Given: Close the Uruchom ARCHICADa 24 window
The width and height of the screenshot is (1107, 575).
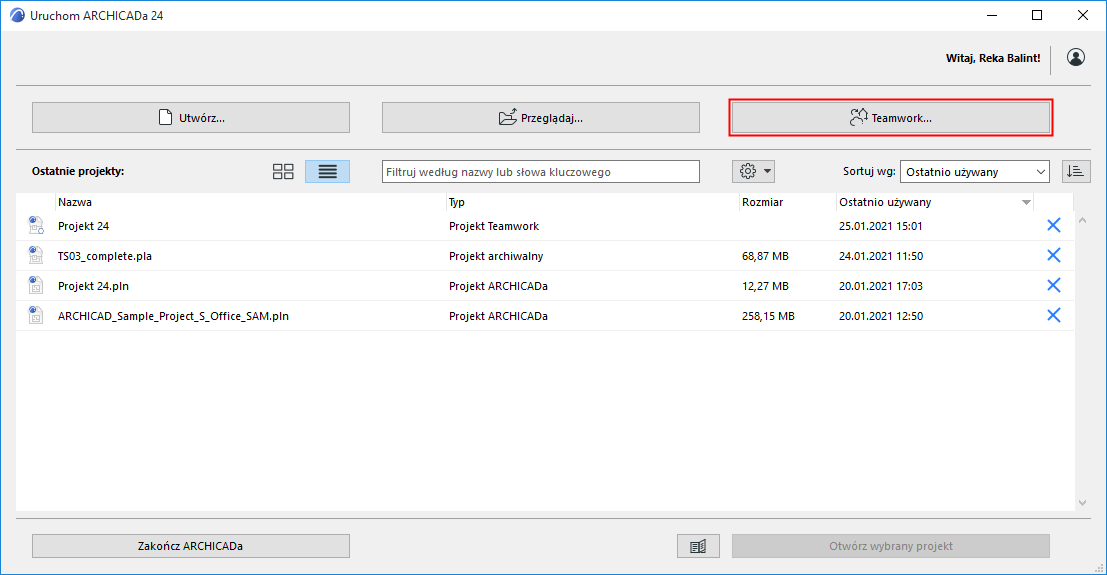Looking at the screenshot, I should coord(1082,15).
